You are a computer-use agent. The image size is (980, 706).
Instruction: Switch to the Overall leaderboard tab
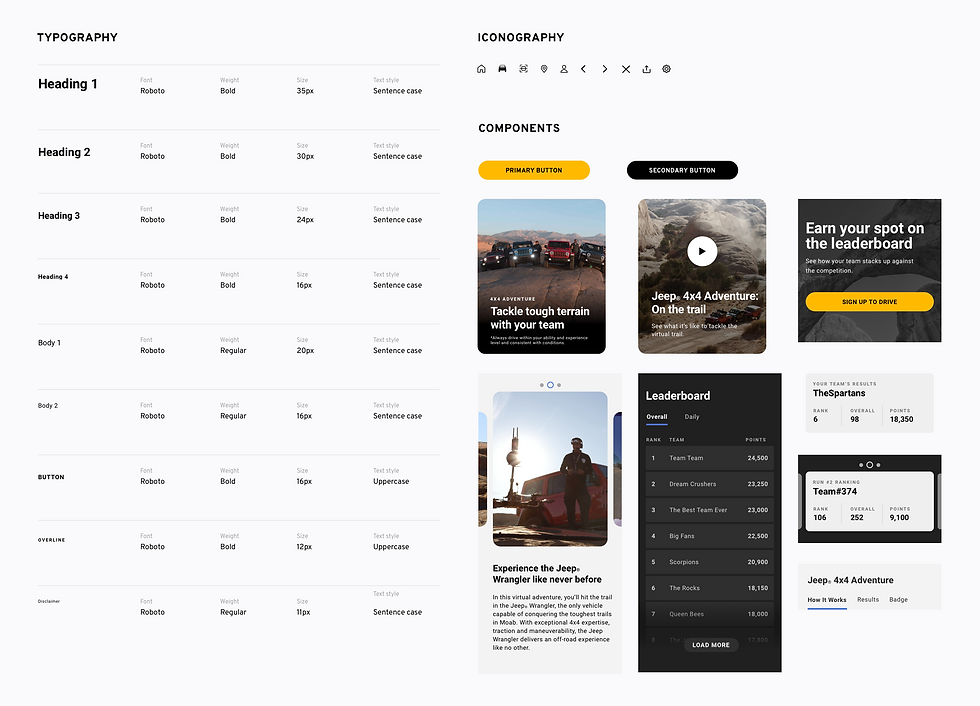click(656, 417)
